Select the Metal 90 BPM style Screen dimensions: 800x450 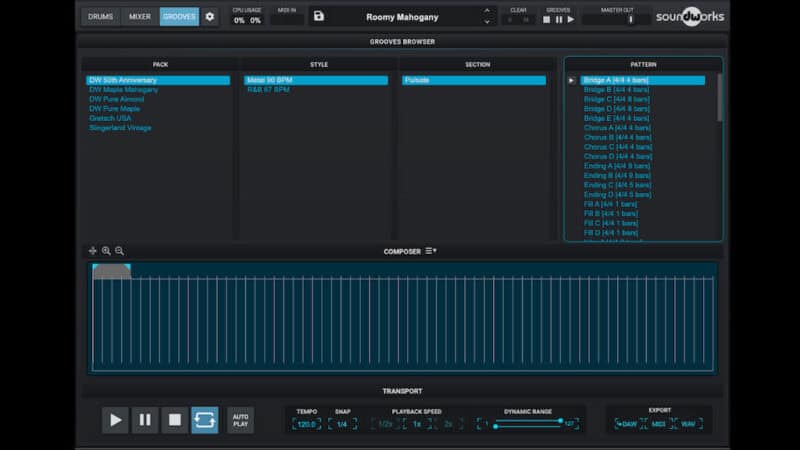(316, 81)
